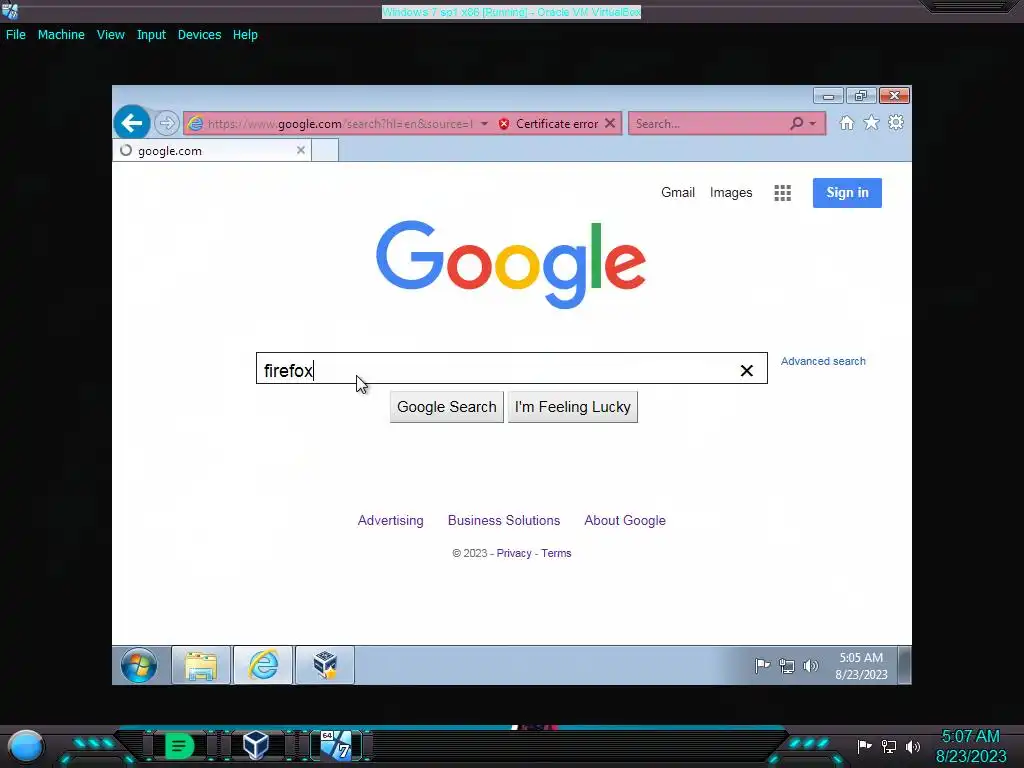Open the VirtualBox cube icon in host taskbar
The image size is (1024, 768).
[x=256, y=744]
